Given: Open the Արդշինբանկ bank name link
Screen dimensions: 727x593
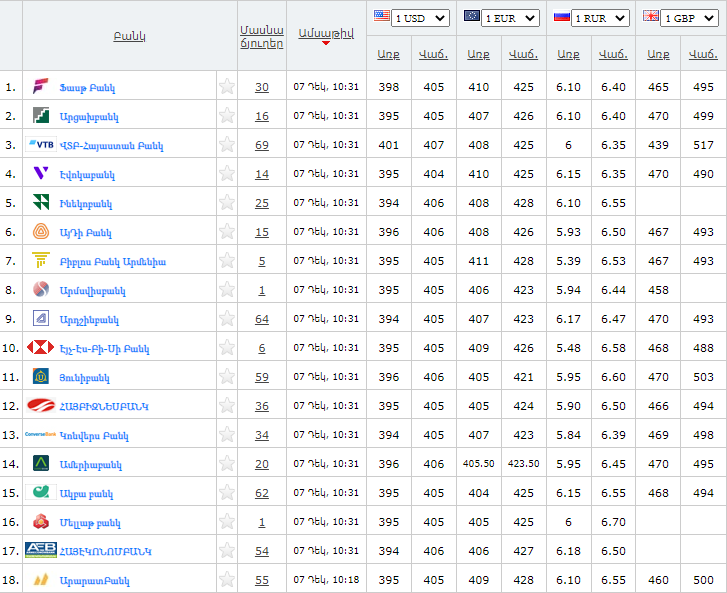Looking at the screenshot, I should (89, 320).
